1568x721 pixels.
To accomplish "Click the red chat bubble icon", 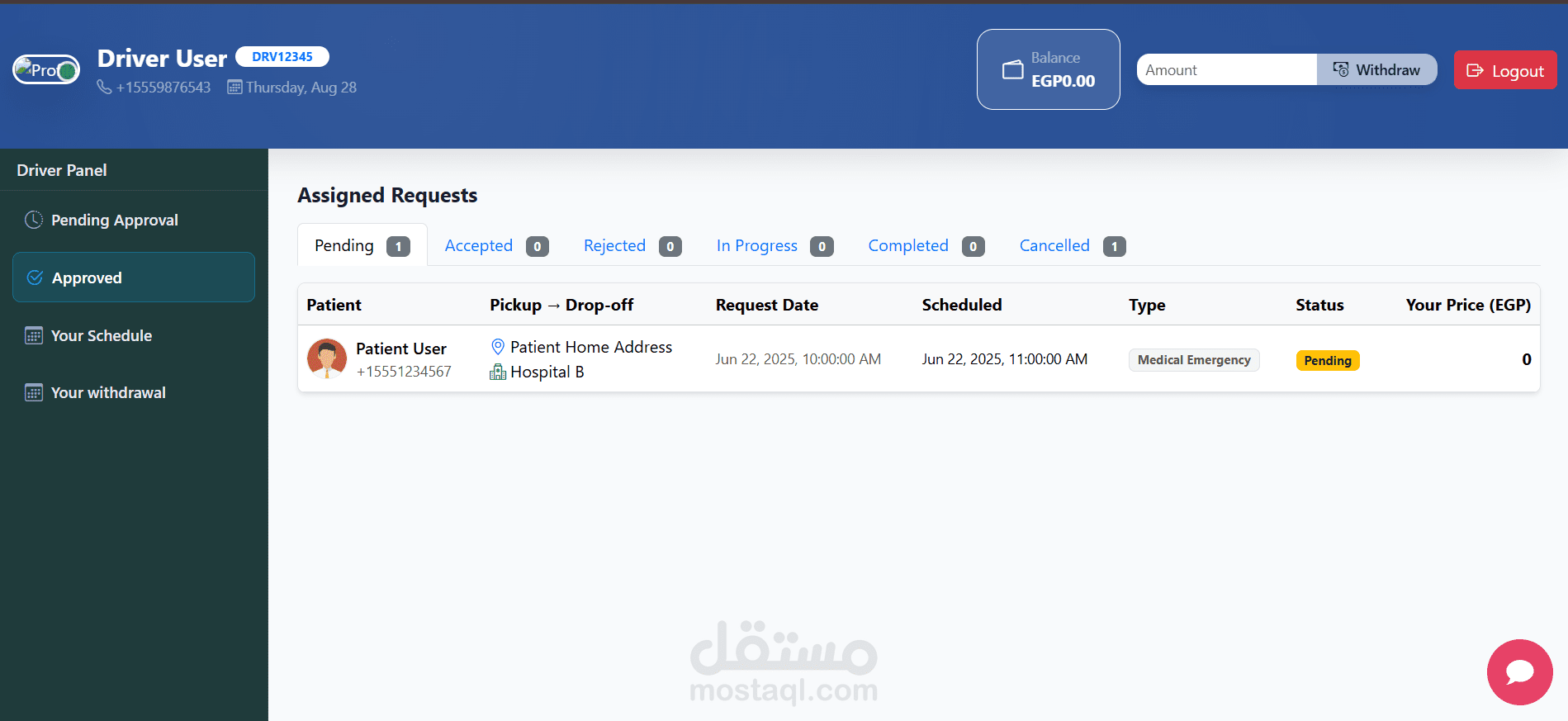I will 1519,672.
